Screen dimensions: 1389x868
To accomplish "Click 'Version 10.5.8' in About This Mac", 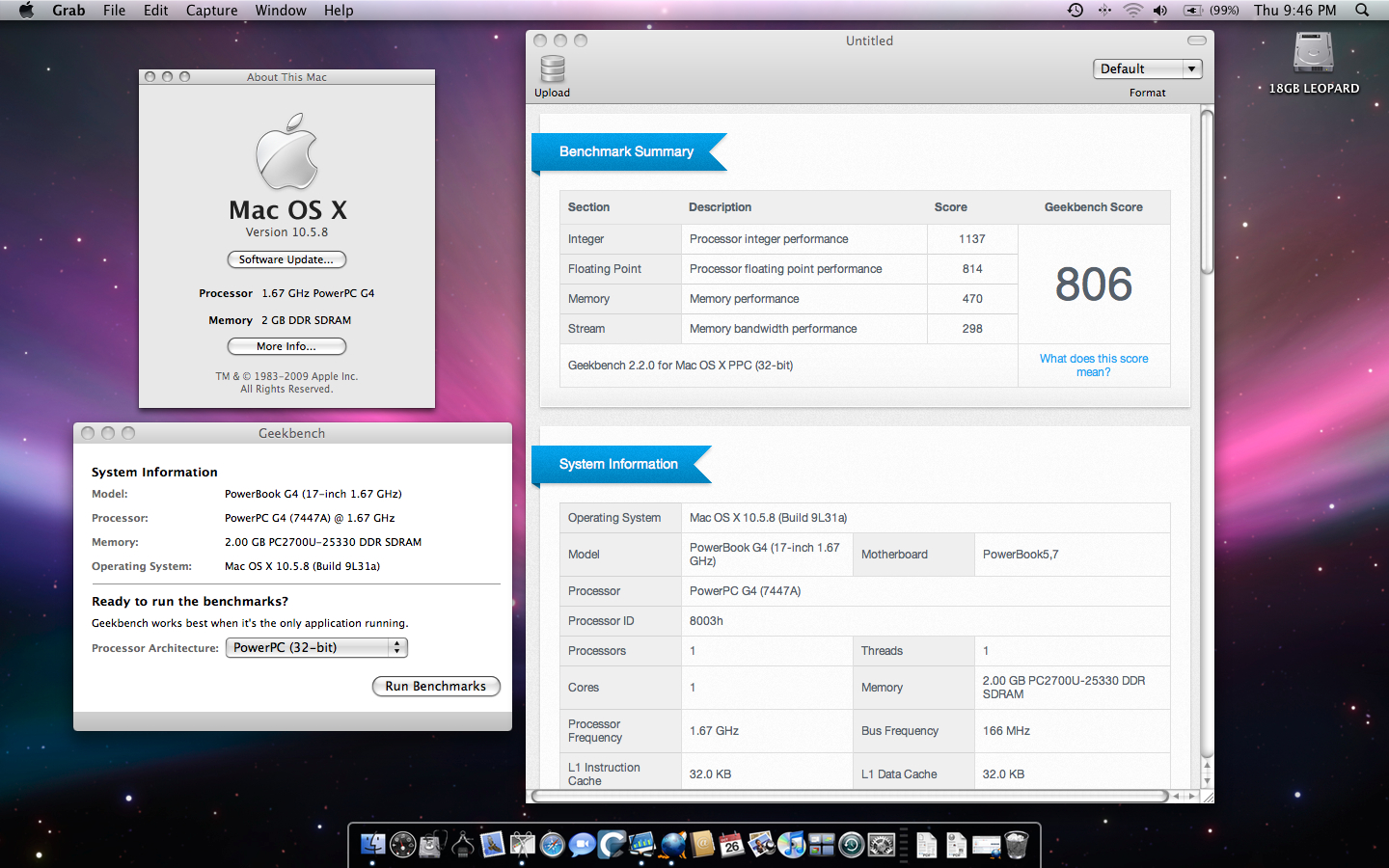I will [286, 232].
